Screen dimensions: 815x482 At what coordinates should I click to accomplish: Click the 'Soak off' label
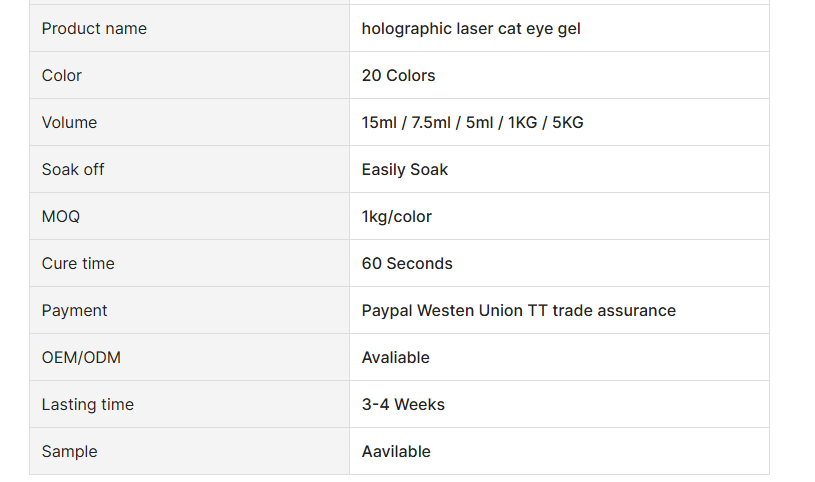tap(73, 169)
